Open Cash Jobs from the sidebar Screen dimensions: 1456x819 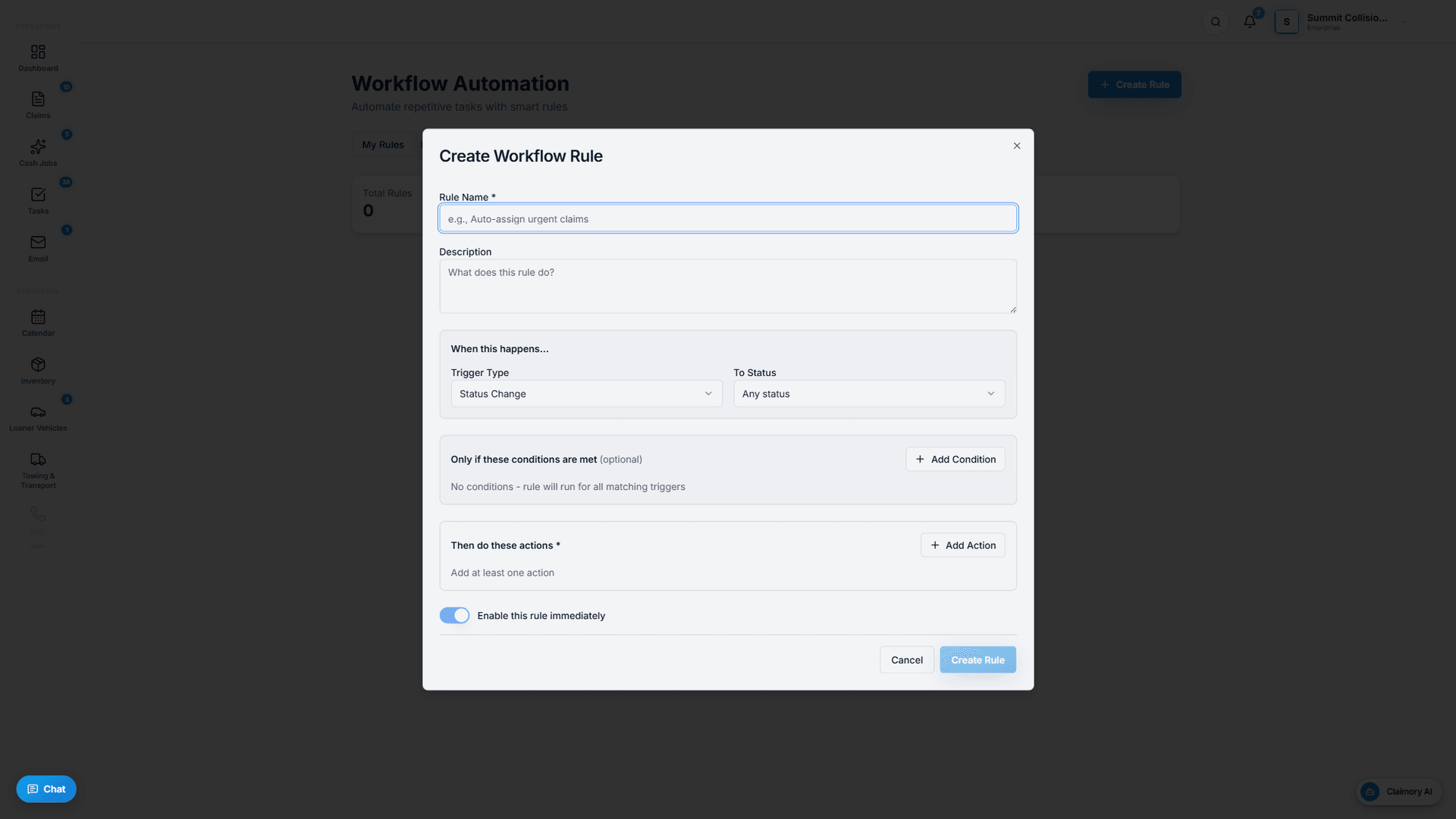38,153
